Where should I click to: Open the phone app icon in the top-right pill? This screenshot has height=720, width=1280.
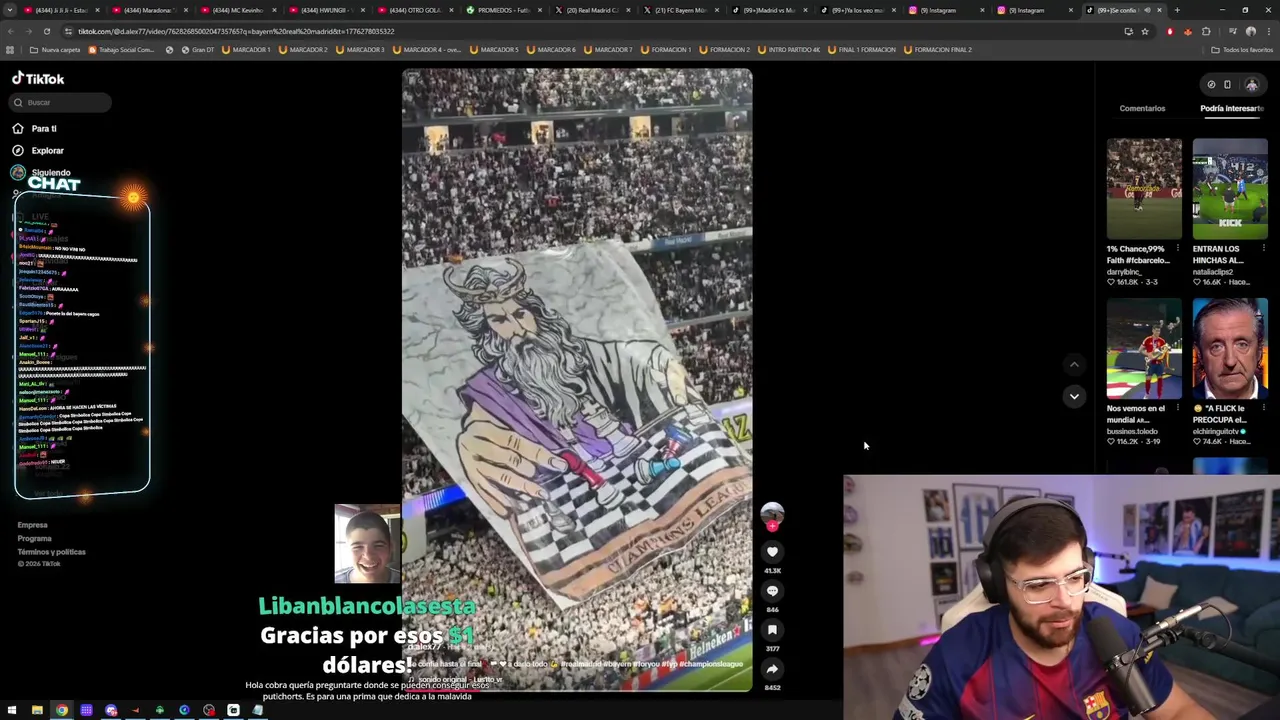[1228, 85]
